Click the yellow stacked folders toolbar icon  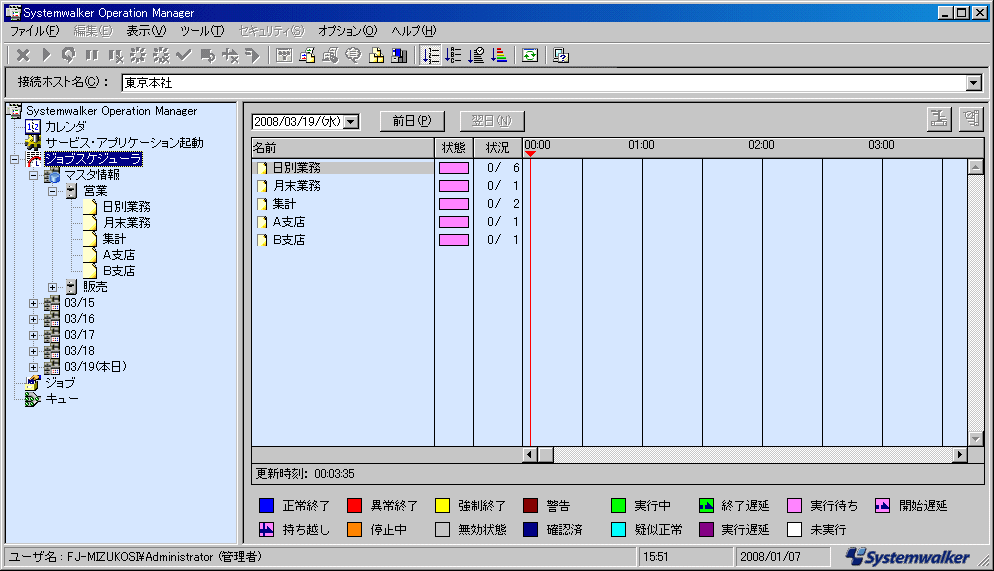click(377, 56)
